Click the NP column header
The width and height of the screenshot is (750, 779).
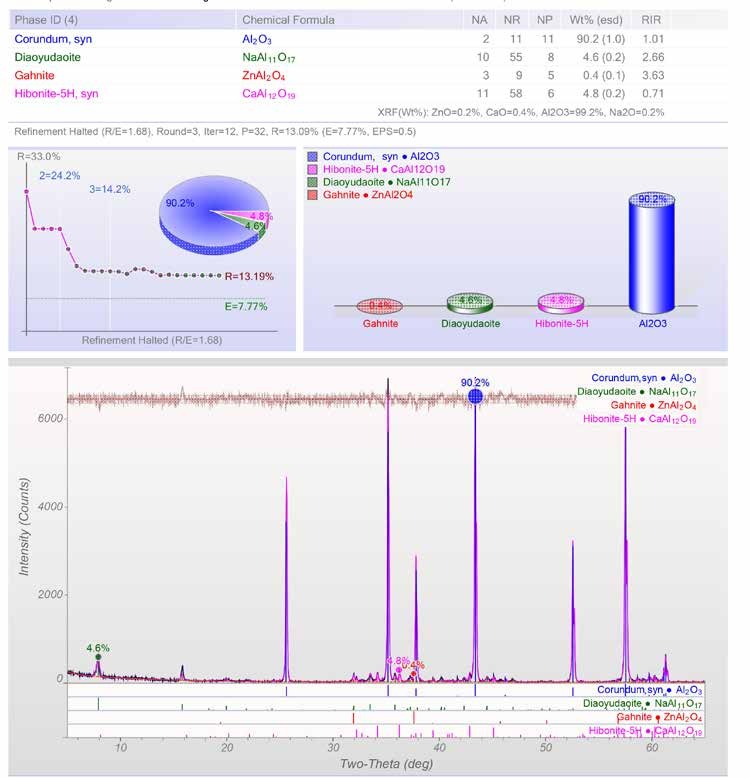pyautogui.click(x=544, y=20)
